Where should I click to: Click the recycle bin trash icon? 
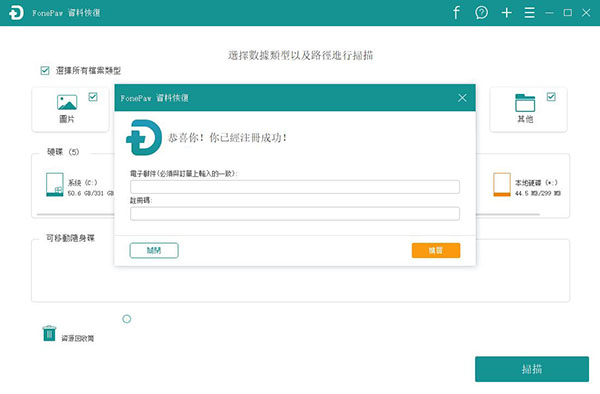click(49, 333)
